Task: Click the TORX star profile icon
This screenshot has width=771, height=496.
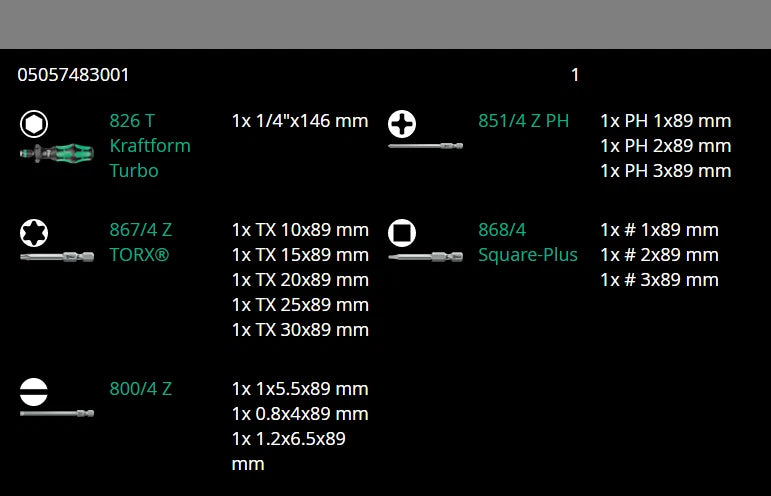Action: tap(33, 233)
